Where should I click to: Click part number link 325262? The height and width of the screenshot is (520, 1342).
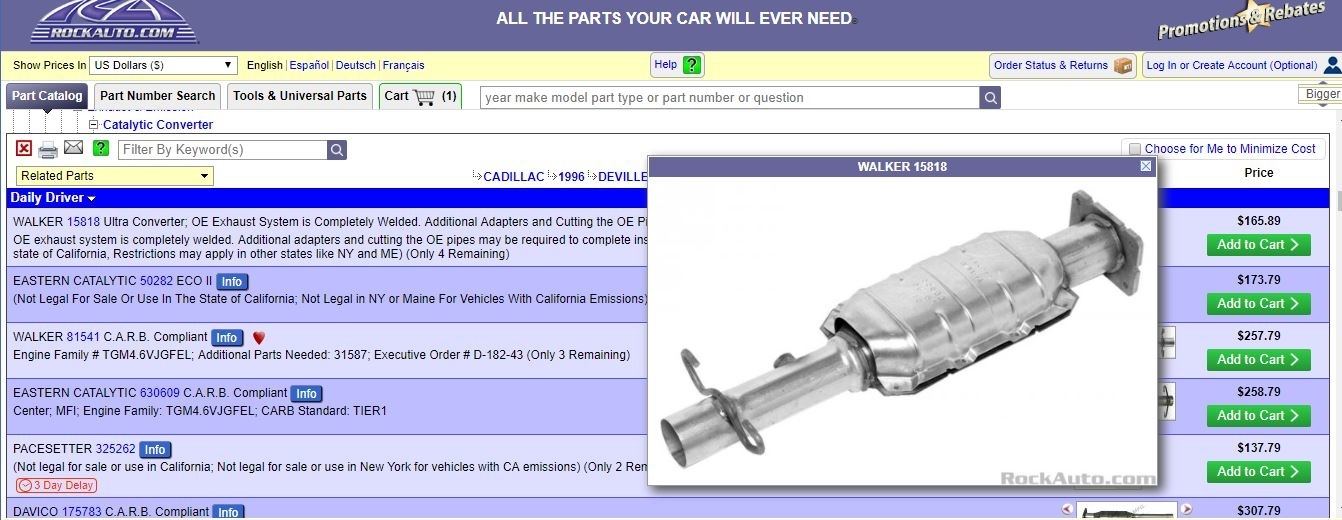pos(116,449)
